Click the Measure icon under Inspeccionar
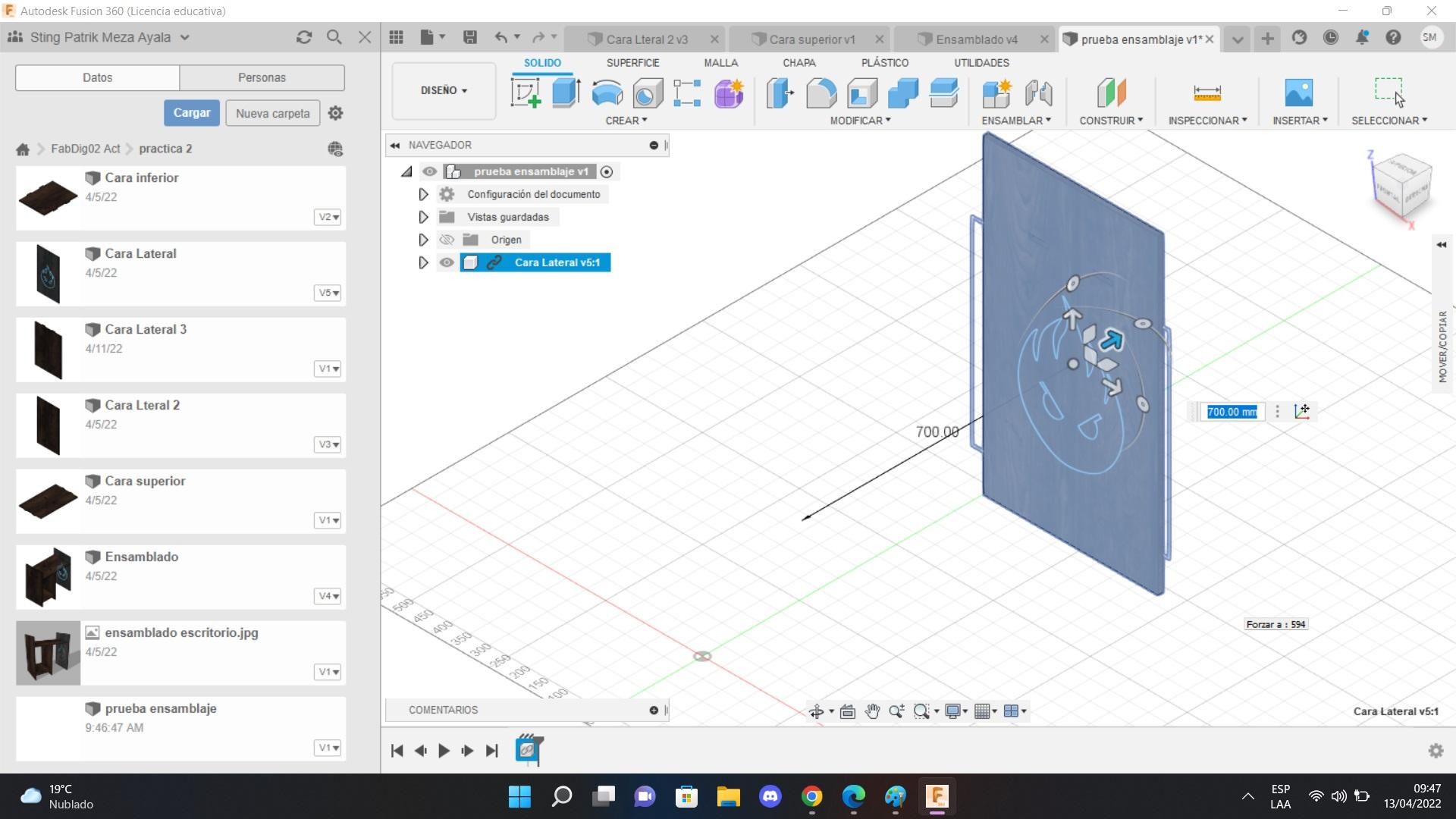Screen dimensions: 1456x819 click(1207, 93)
